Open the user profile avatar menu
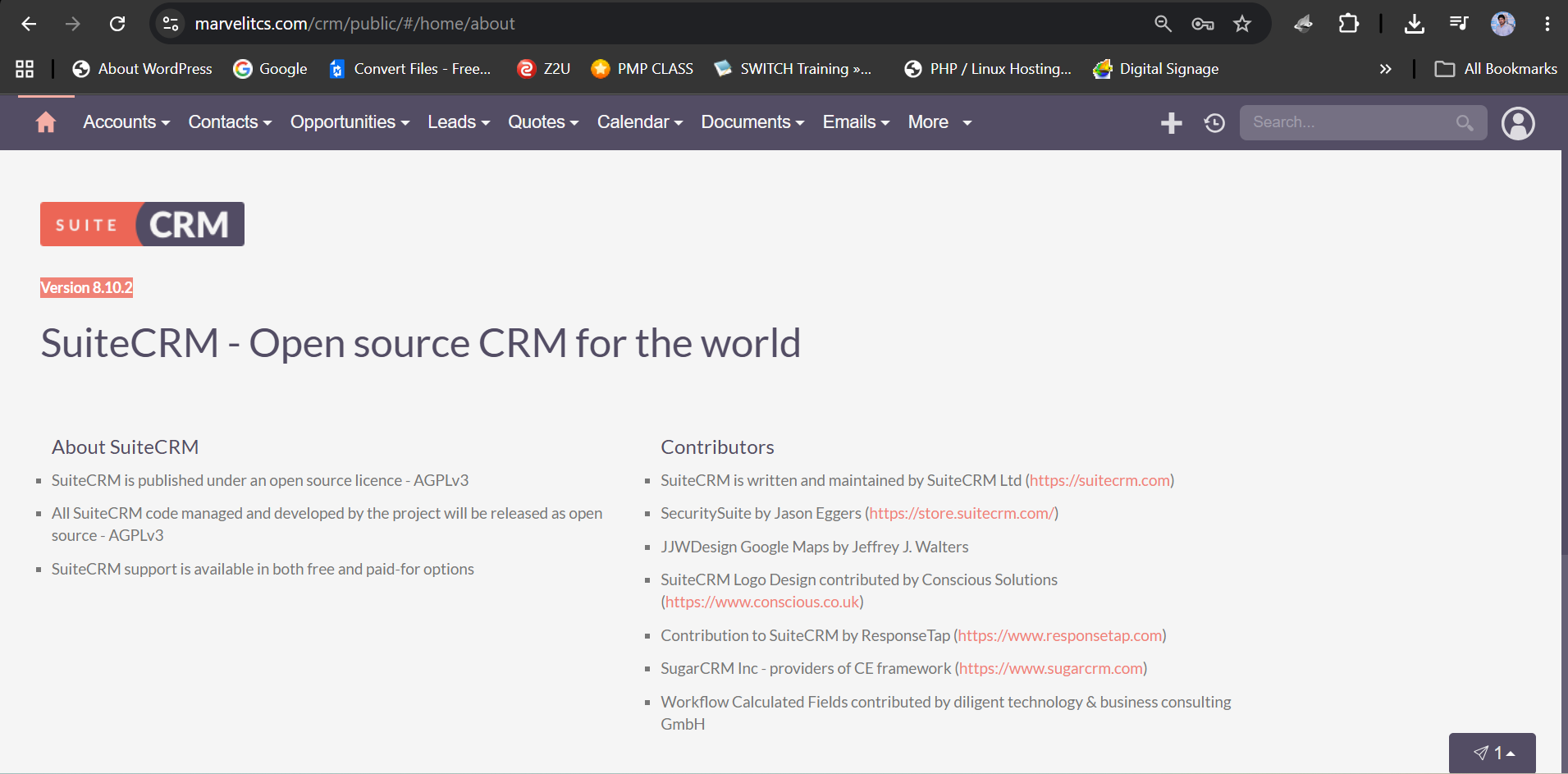This screenshot has height=774, width=1568. (x=1518, y=123)
